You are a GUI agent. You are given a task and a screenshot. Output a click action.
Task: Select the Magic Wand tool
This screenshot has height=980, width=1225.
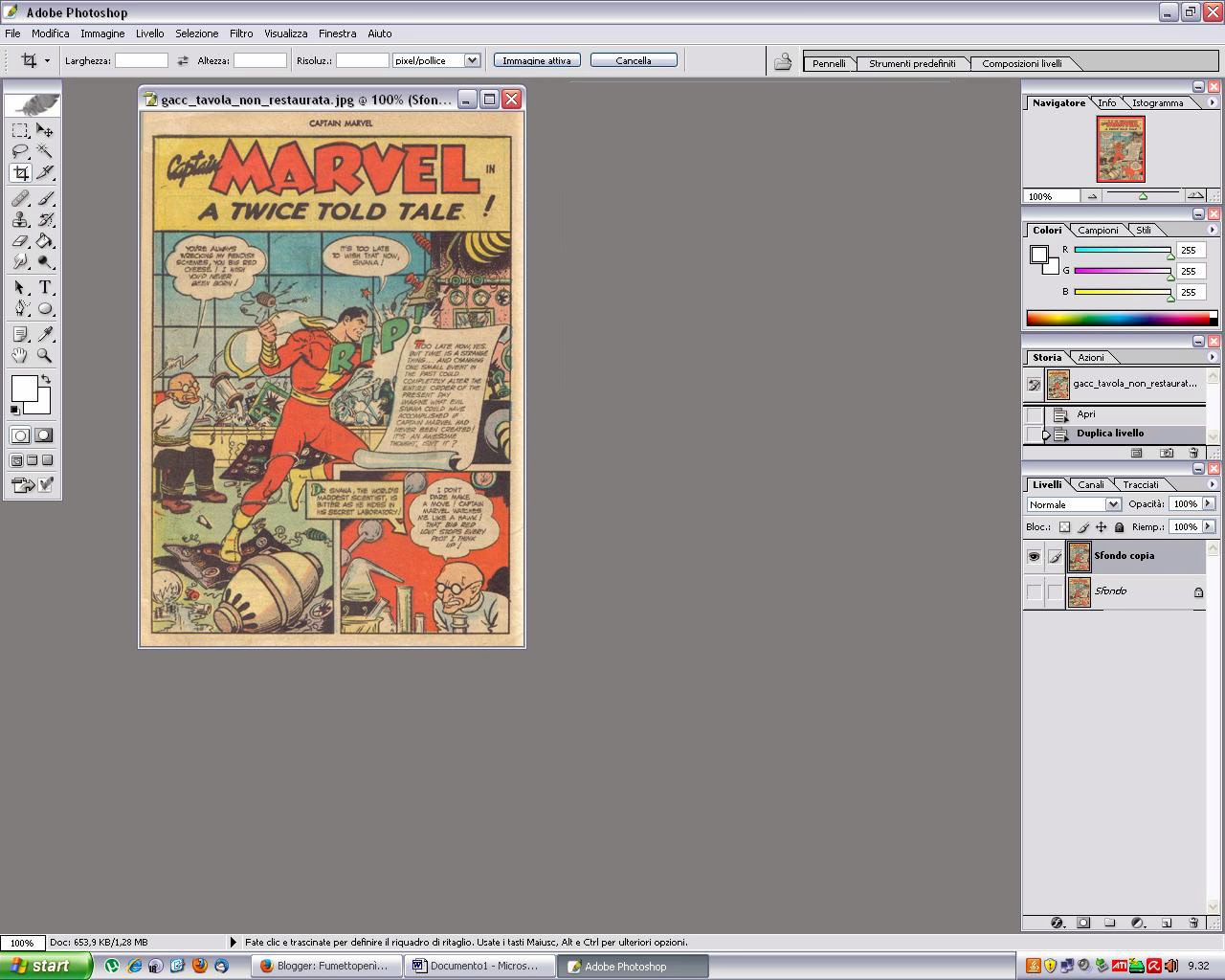(x=45, y=151)
